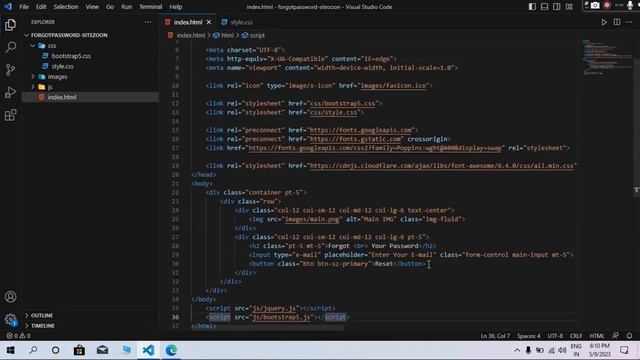This screenshot has height=360, width=640.
Task: Follow the js/jquery.js link in code
Action: point(274,309)
